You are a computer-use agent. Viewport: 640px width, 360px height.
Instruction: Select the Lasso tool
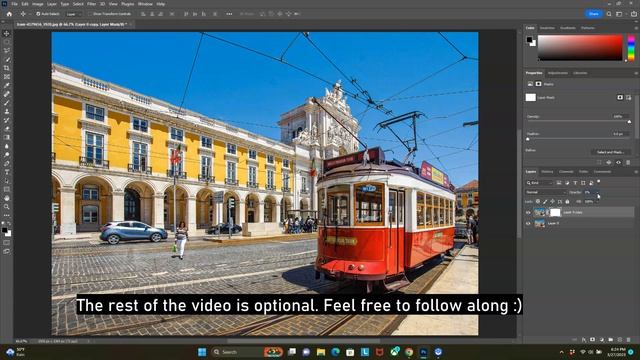coord(7,51)
